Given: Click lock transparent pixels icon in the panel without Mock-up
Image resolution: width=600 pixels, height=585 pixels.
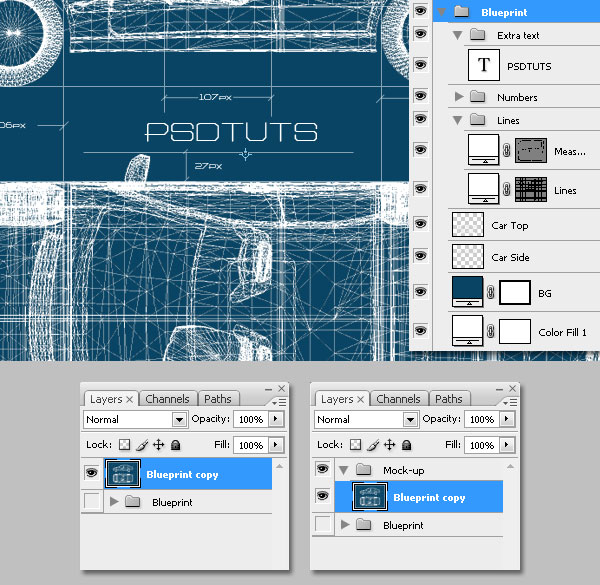Looking at the screenshot, I should tap(124, 445).
